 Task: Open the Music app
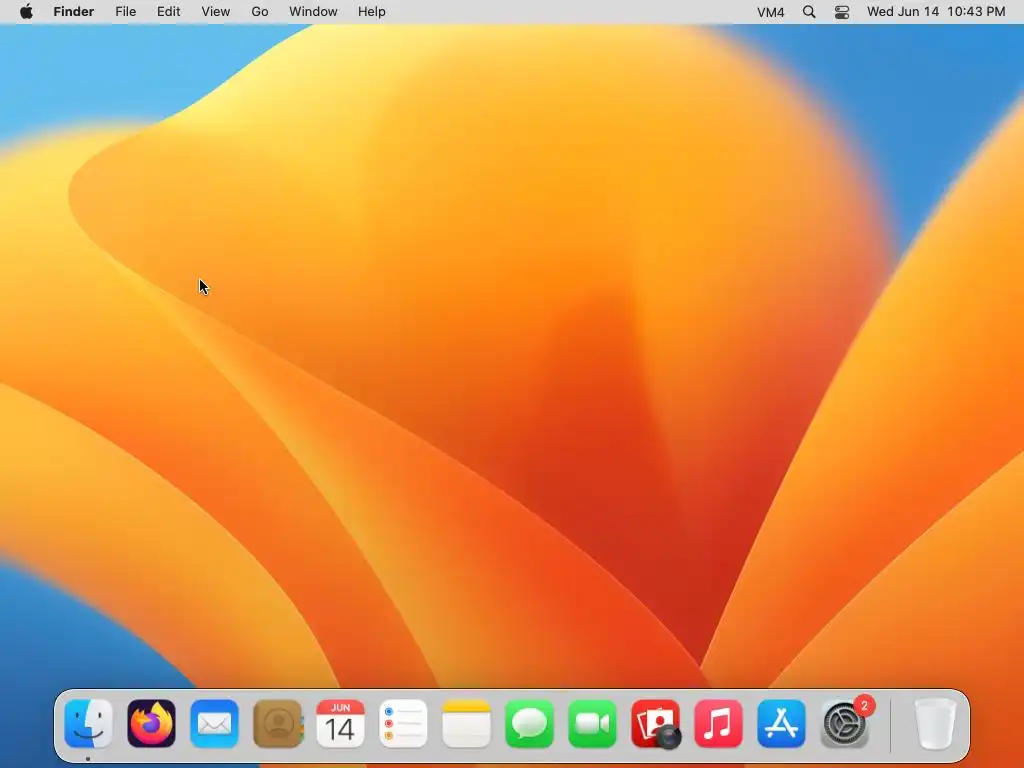[x=718, y=724]
